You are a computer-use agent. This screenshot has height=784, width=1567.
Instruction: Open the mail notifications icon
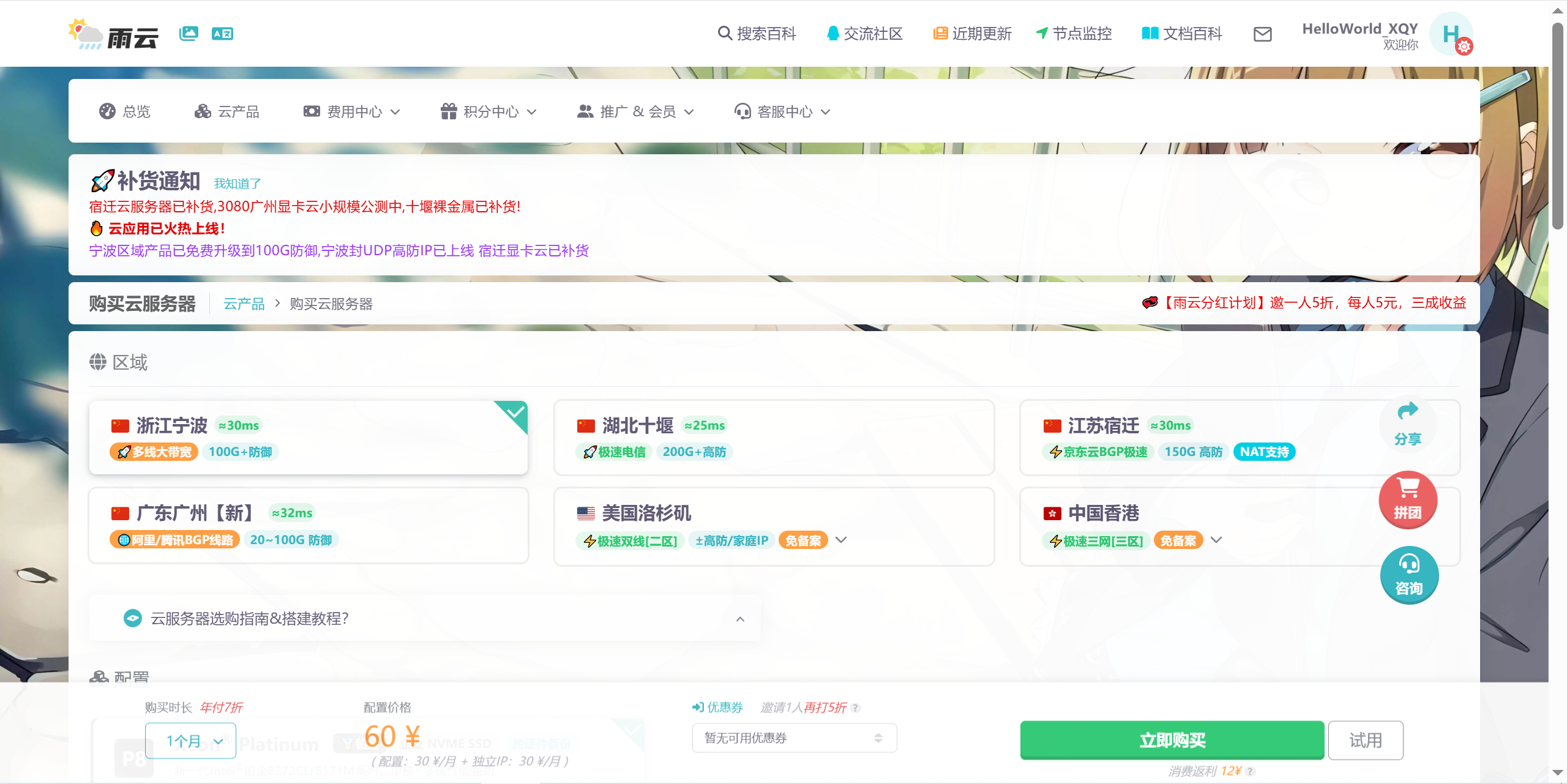(x=1262, y=34)
